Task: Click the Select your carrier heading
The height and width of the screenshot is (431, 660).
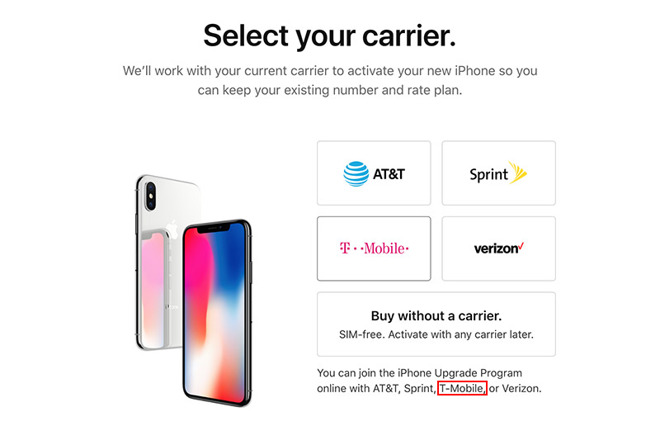Action: coord(330,36)
